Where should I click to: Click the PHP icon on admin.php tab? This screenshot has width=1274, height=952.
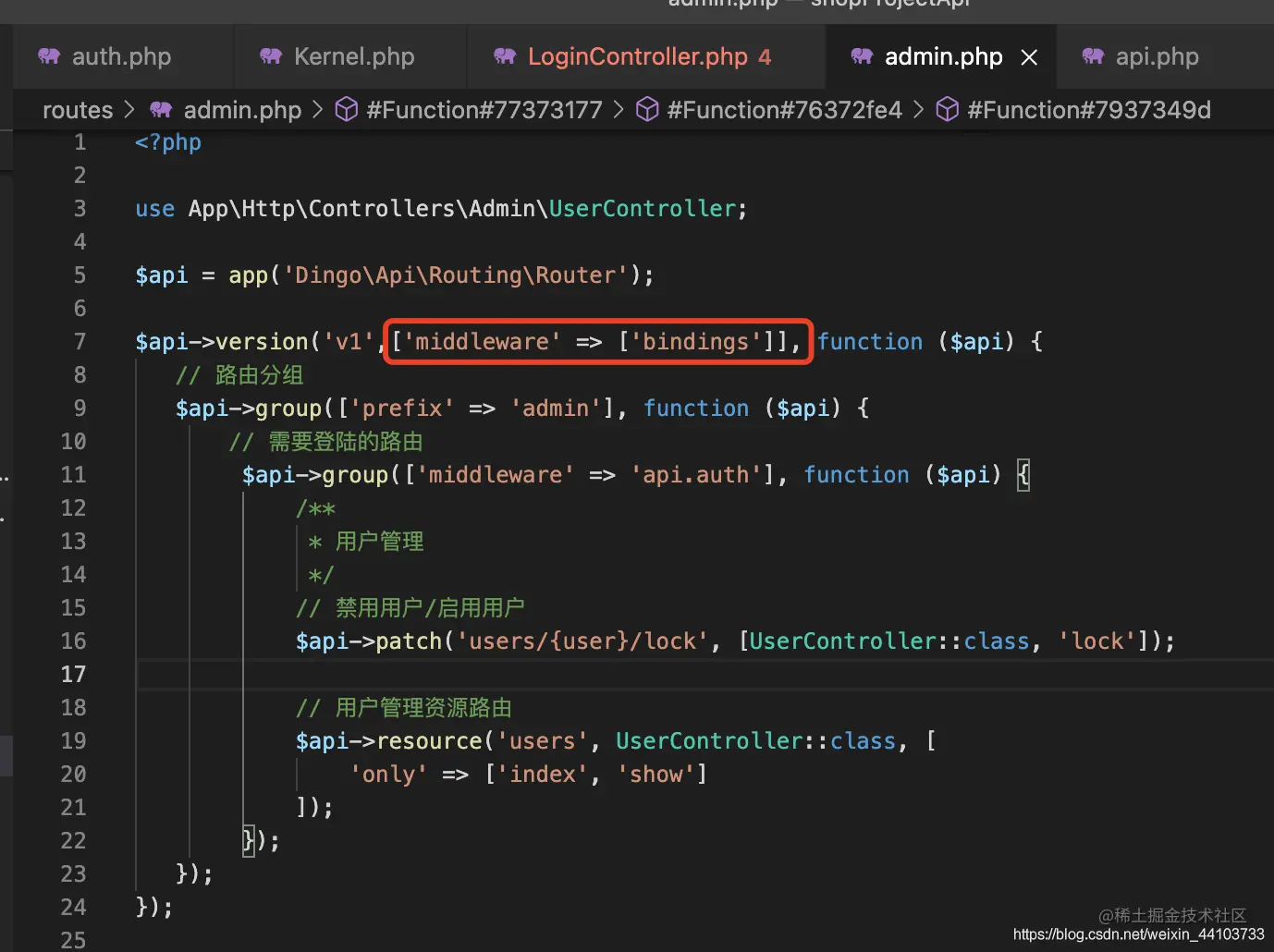(x=862, y=56)
